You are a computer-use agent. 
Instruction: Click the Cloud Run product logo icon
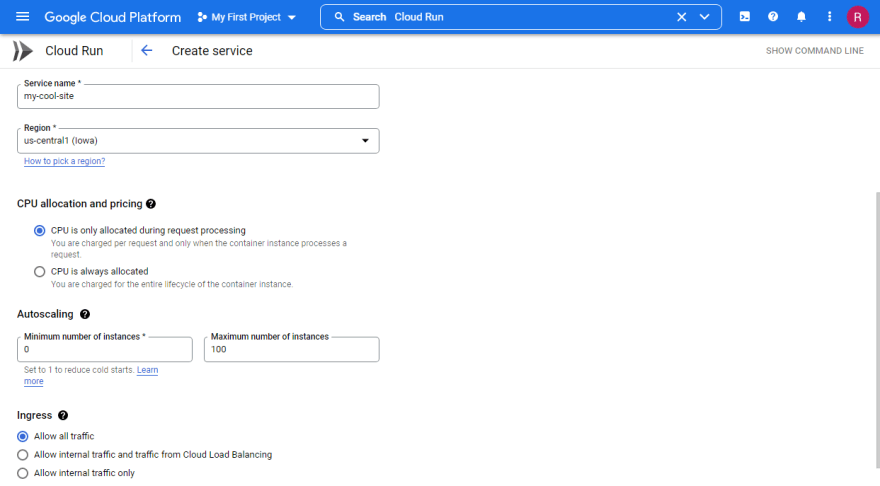pyautogui.click(x=23, y=51)
